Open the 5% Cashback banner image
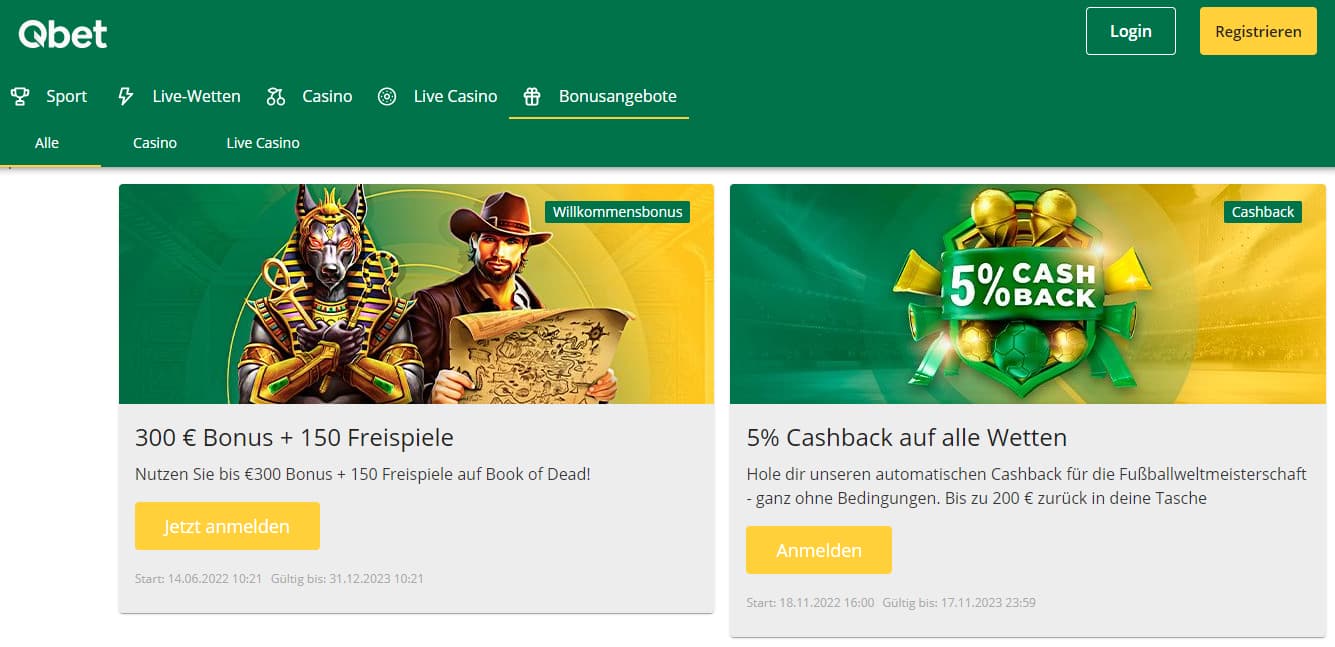The height and width of the screenshot is (647, 1335). pos(1028,294)
